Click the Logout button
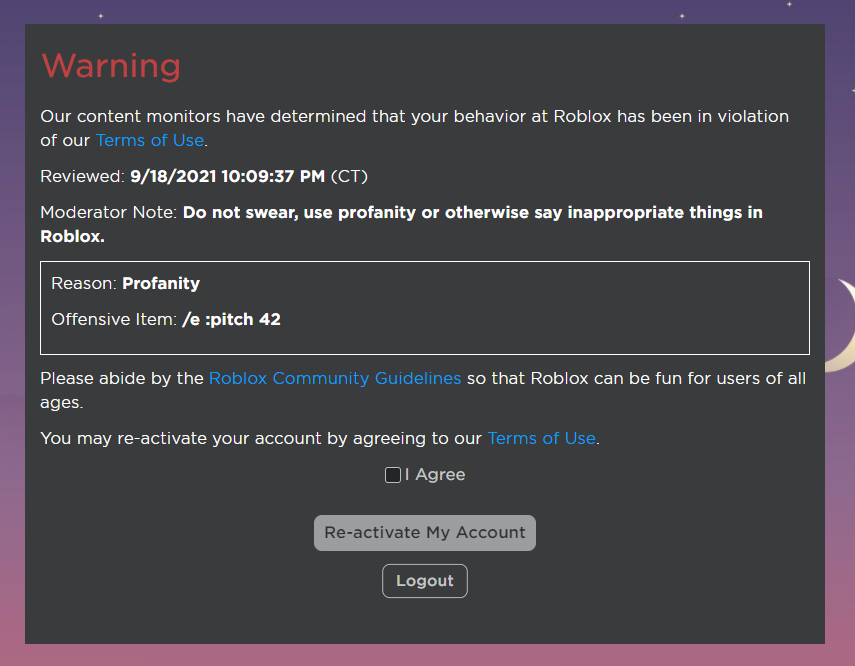Image resolution: width=855 pixels, height=666 pixels. (425, 581)
